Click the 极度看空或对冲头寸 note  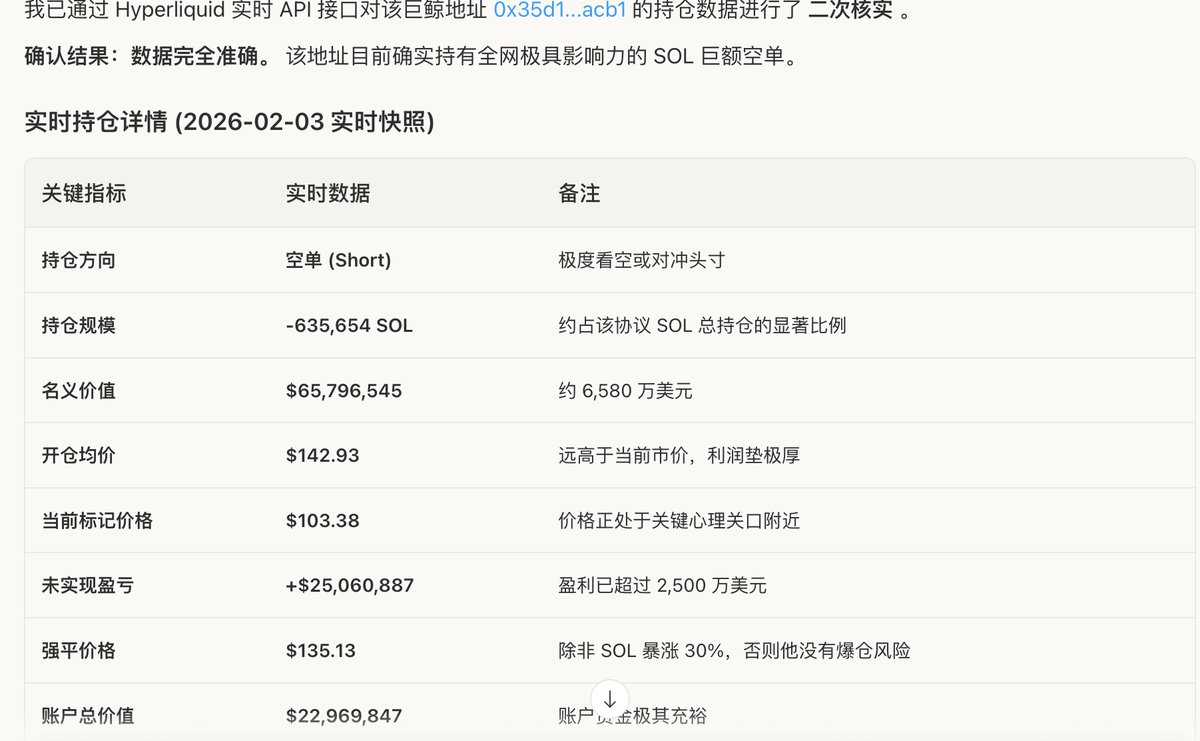coord(641,260)
